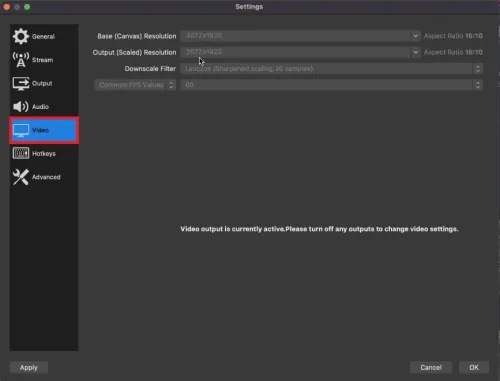
Task: Open the FPS value 60 dropdown
Action: coord(332,85)
